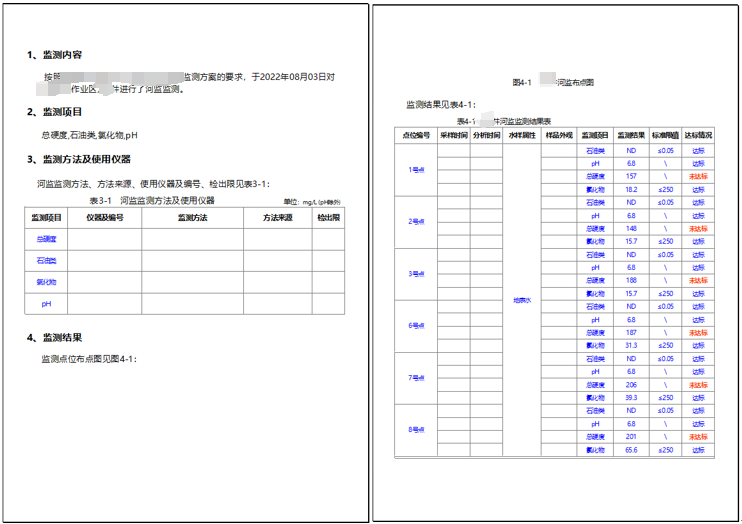Image resolution: width=742 pixels, height=524 pixels.
Task: Click the 206 result value for 7号点
Action: click(631, 384)
